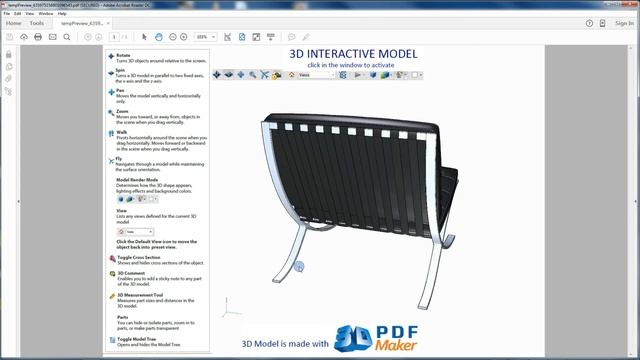Viewport: 640px width, 360px height.
Task: Open the Edit menu
Action: click(18, 13)
